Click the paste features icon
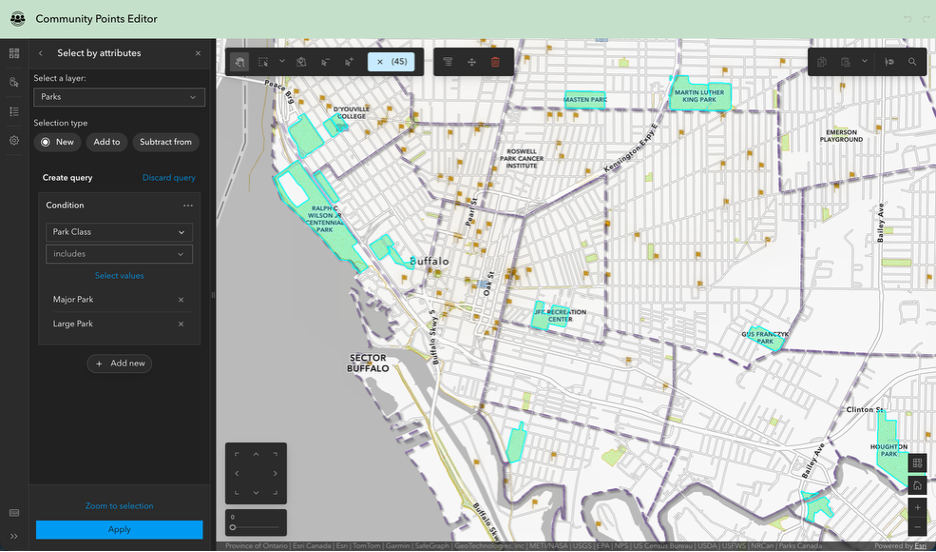The image size is (936, 552). (845, 62)
